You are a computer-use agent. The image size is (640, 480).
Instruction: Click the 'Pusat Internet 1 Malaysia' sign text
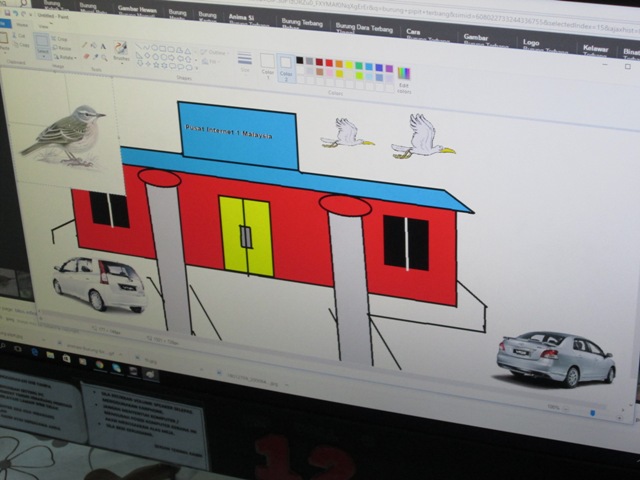click(229, 132)
